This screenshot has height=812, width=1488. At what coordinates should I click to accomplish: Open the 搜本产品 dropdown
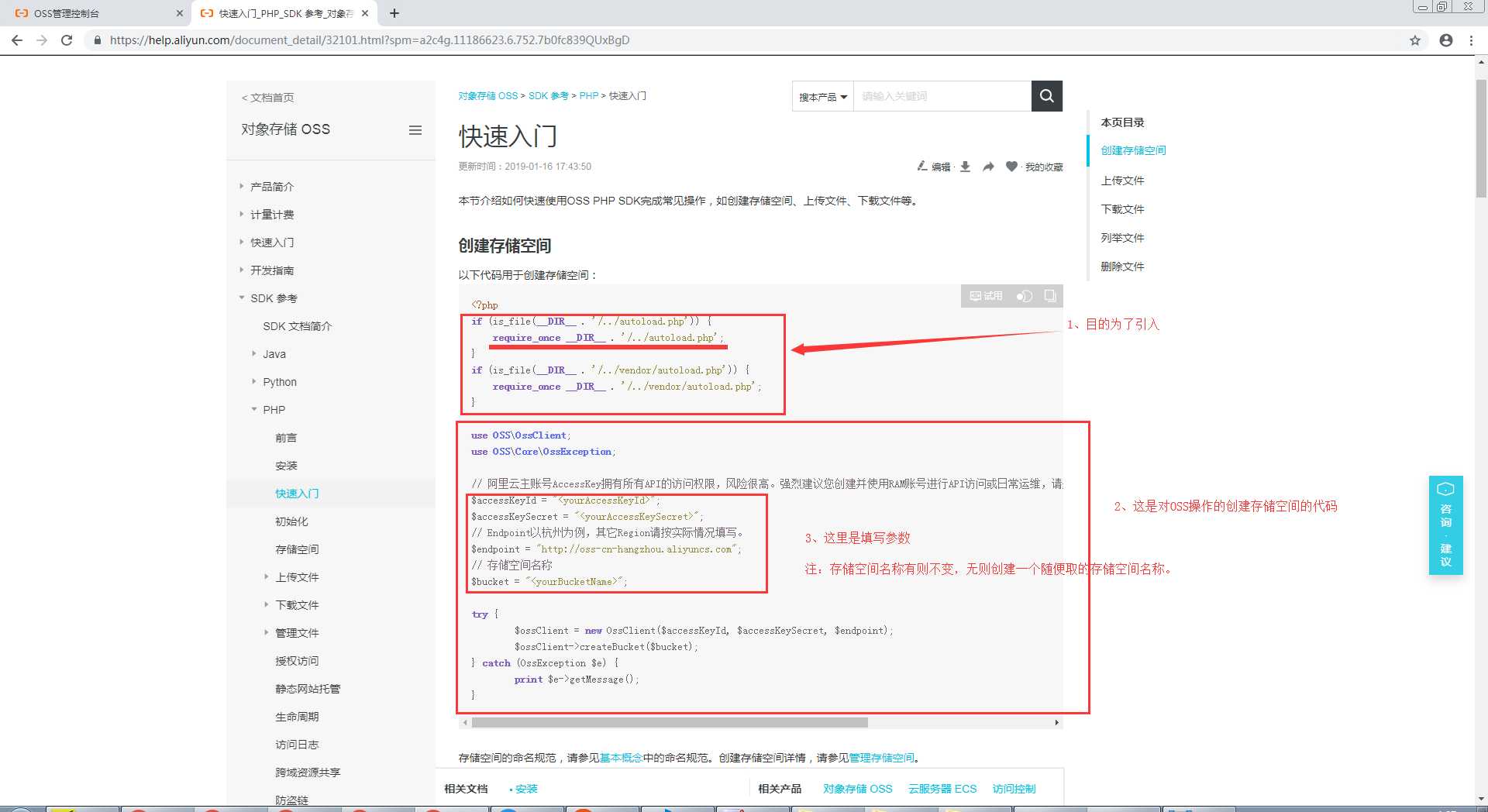[822, 97]
